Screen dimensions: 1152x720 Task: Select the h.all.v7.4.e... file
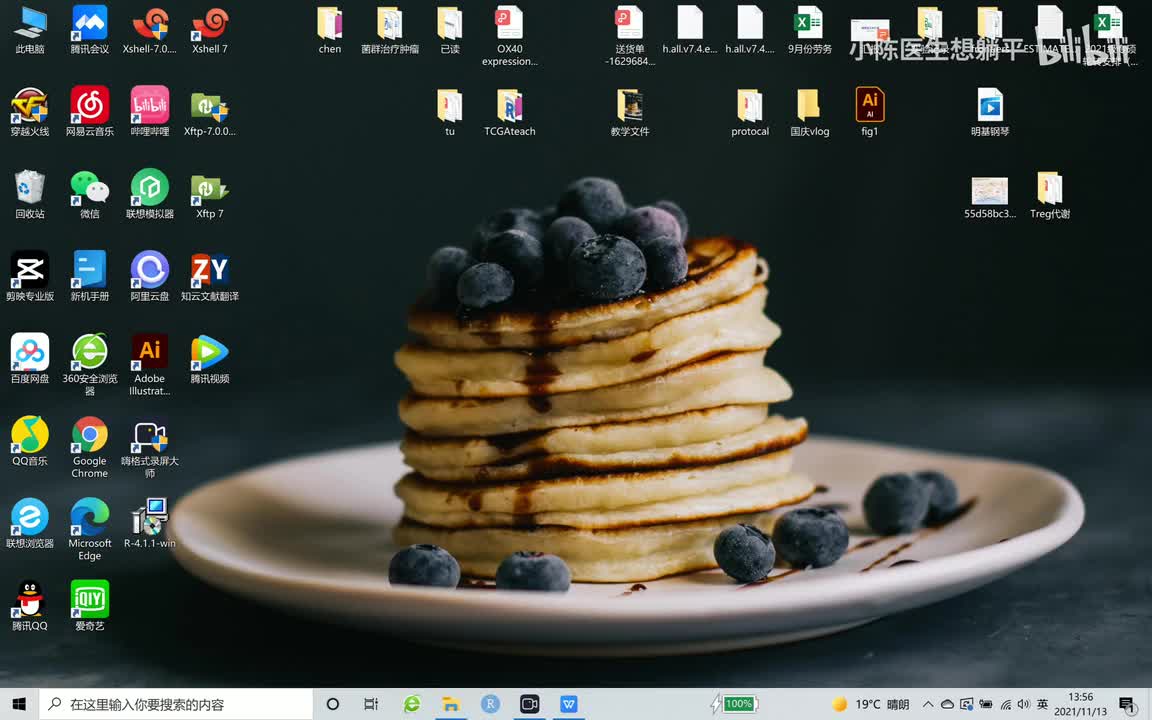[690, 30]
